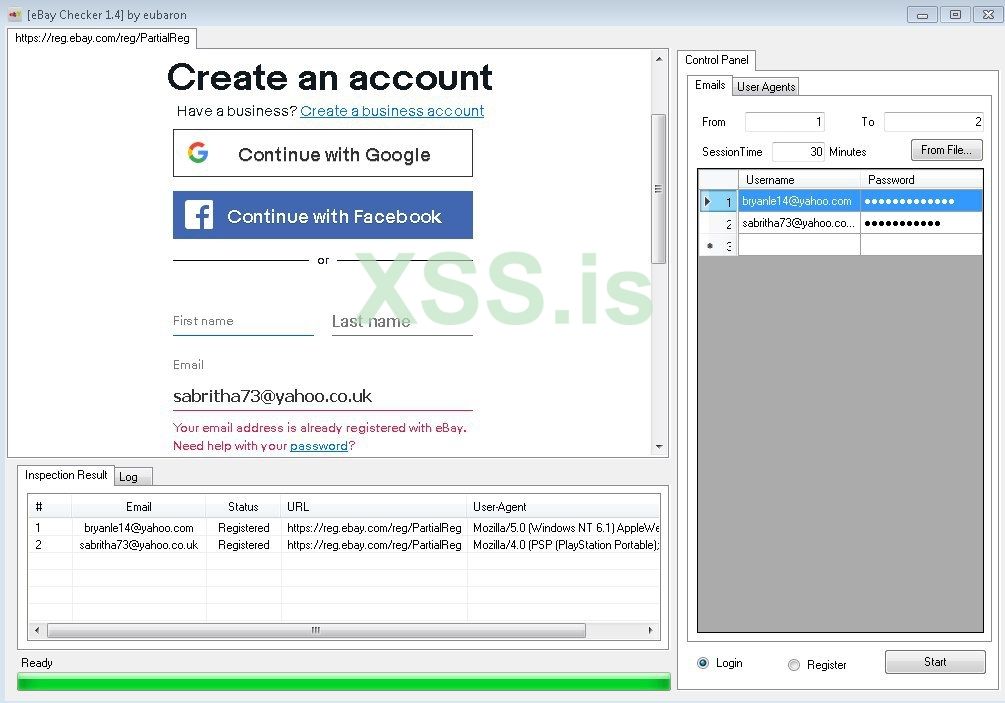The width and height of the screenshot is (1005, 703).
Task: Click the horizontal scrollbar thumb in results table
Action: (317, 630)
